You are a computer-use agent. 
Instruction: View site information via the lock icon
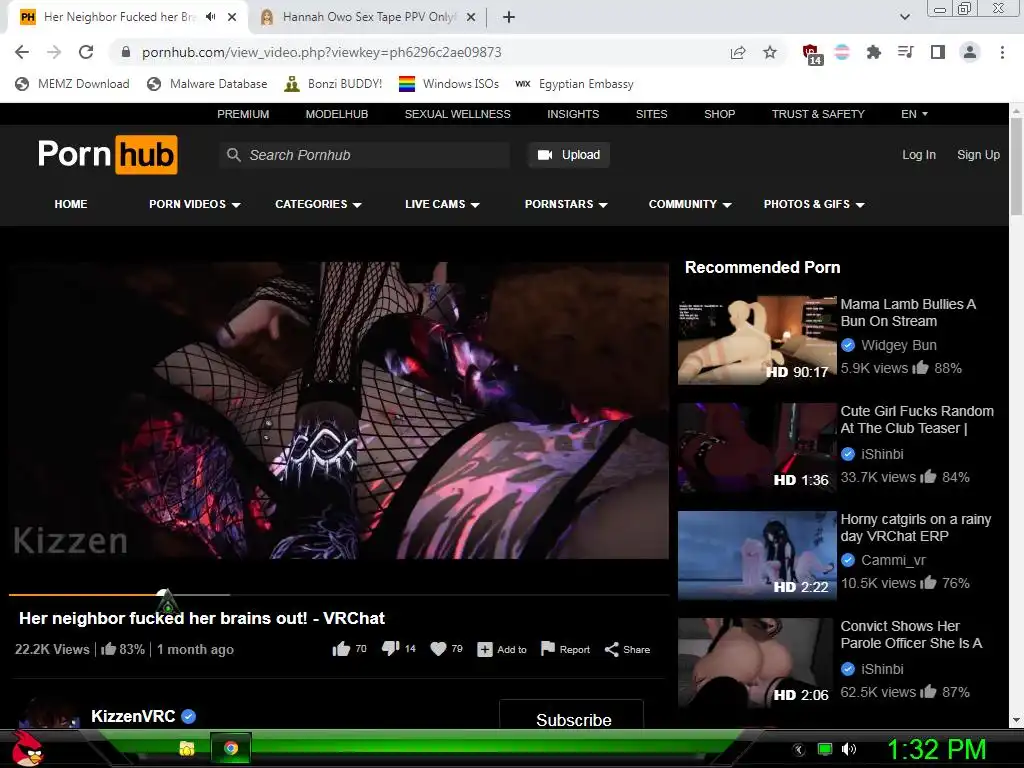pos(126,52)
